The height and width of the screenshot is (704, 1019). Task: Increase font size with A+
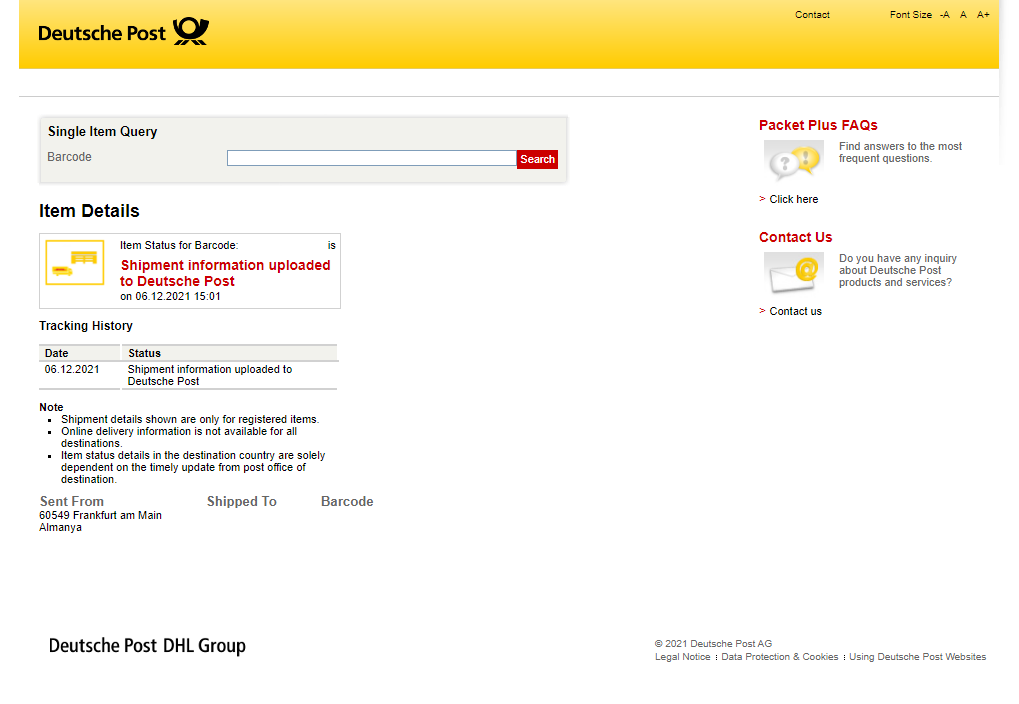pos(983,15)
